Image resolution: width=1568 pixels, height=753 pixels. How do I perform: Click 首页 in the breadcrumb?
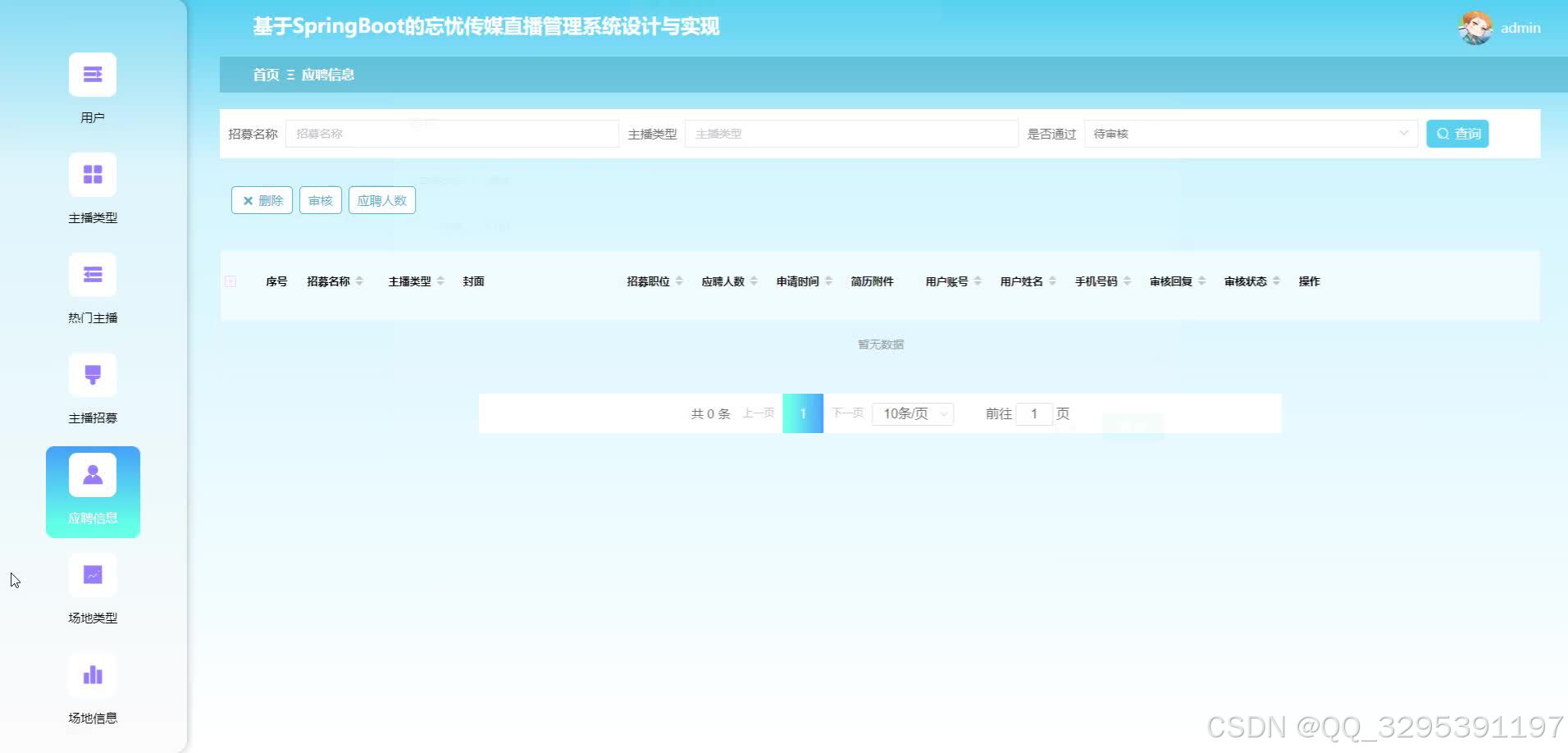(264, 75)
